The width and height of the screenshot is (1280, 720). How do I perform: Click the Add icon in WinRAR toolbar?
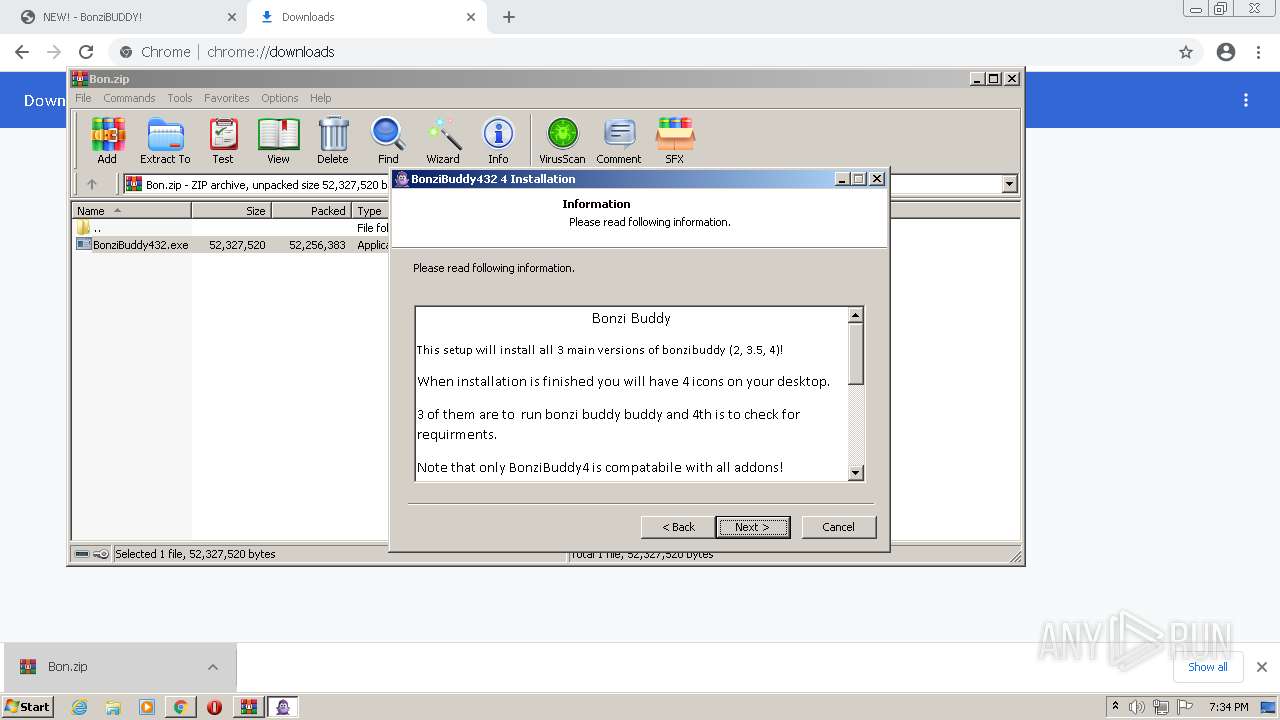pos(107,140)
